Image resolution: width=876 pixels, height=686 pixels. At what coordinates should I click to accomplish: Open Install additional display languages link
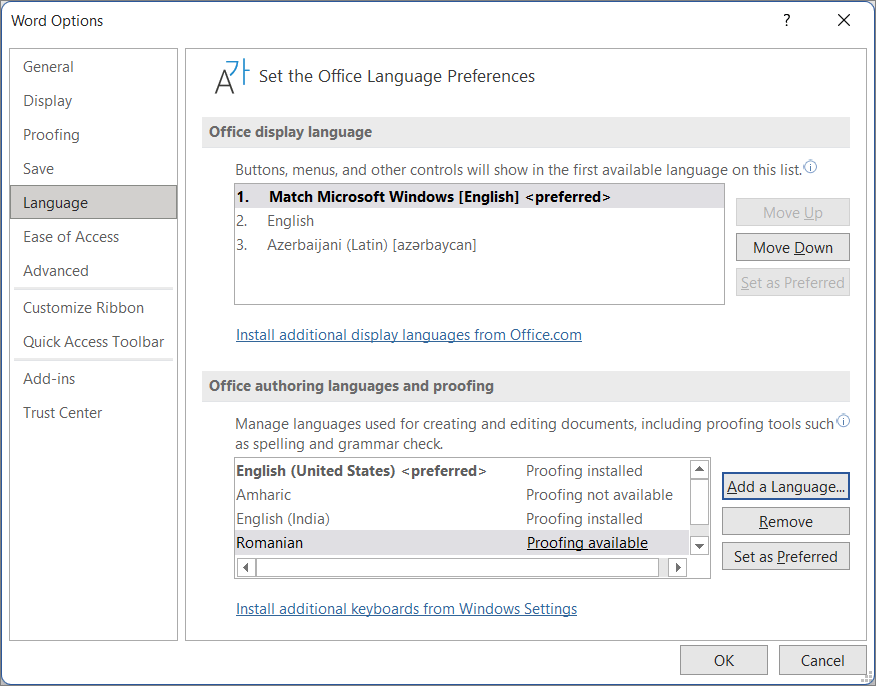coord(409,335)
